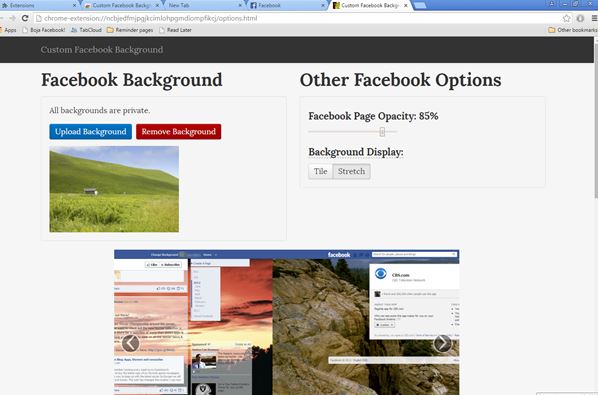Select the Stretch background display option
The height and width of the screenshot is (395, 598).
point(351,171)
